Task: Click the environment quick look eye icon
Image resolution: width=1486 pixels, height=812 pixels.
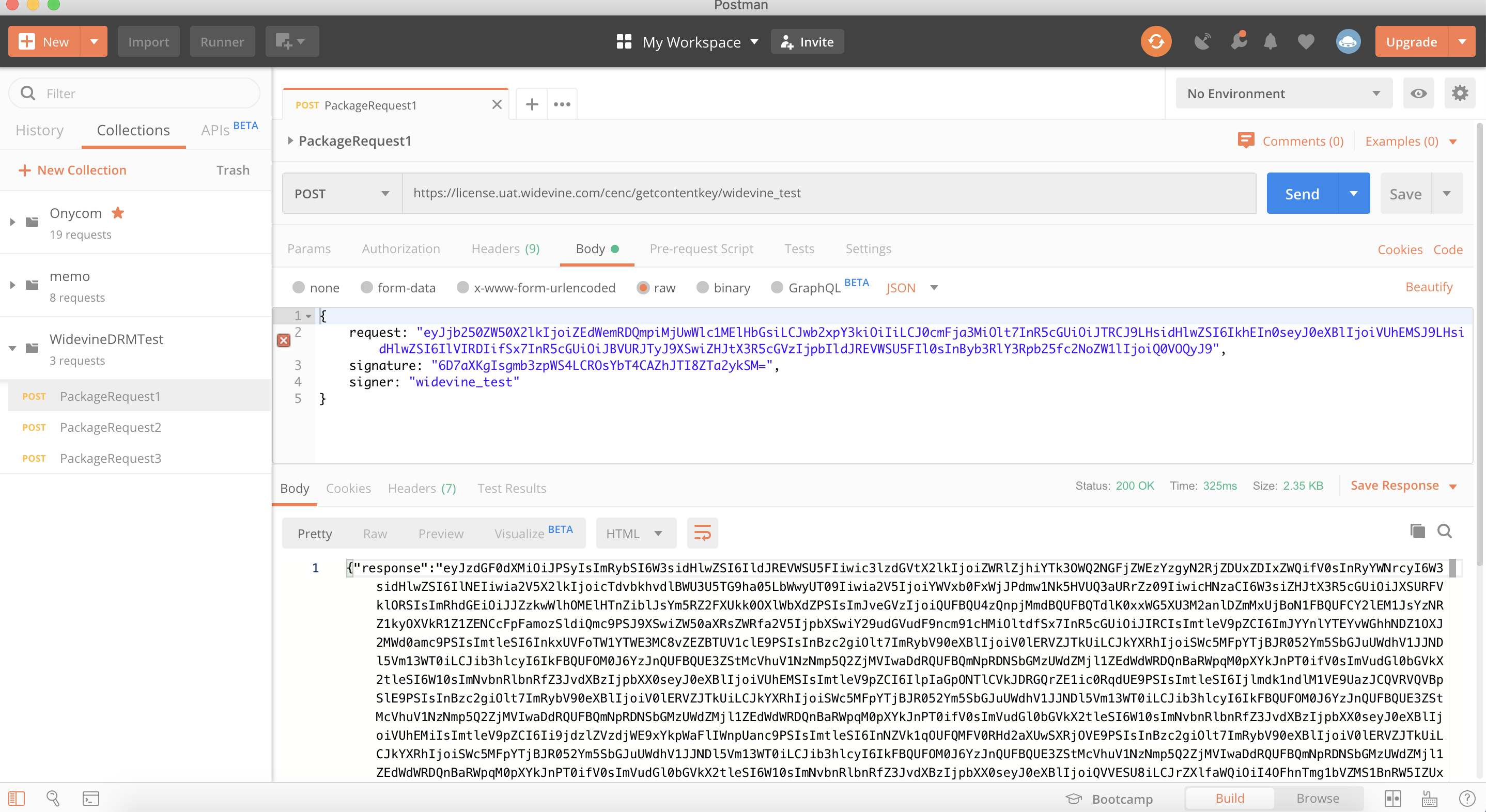Action: point(1418,93)
